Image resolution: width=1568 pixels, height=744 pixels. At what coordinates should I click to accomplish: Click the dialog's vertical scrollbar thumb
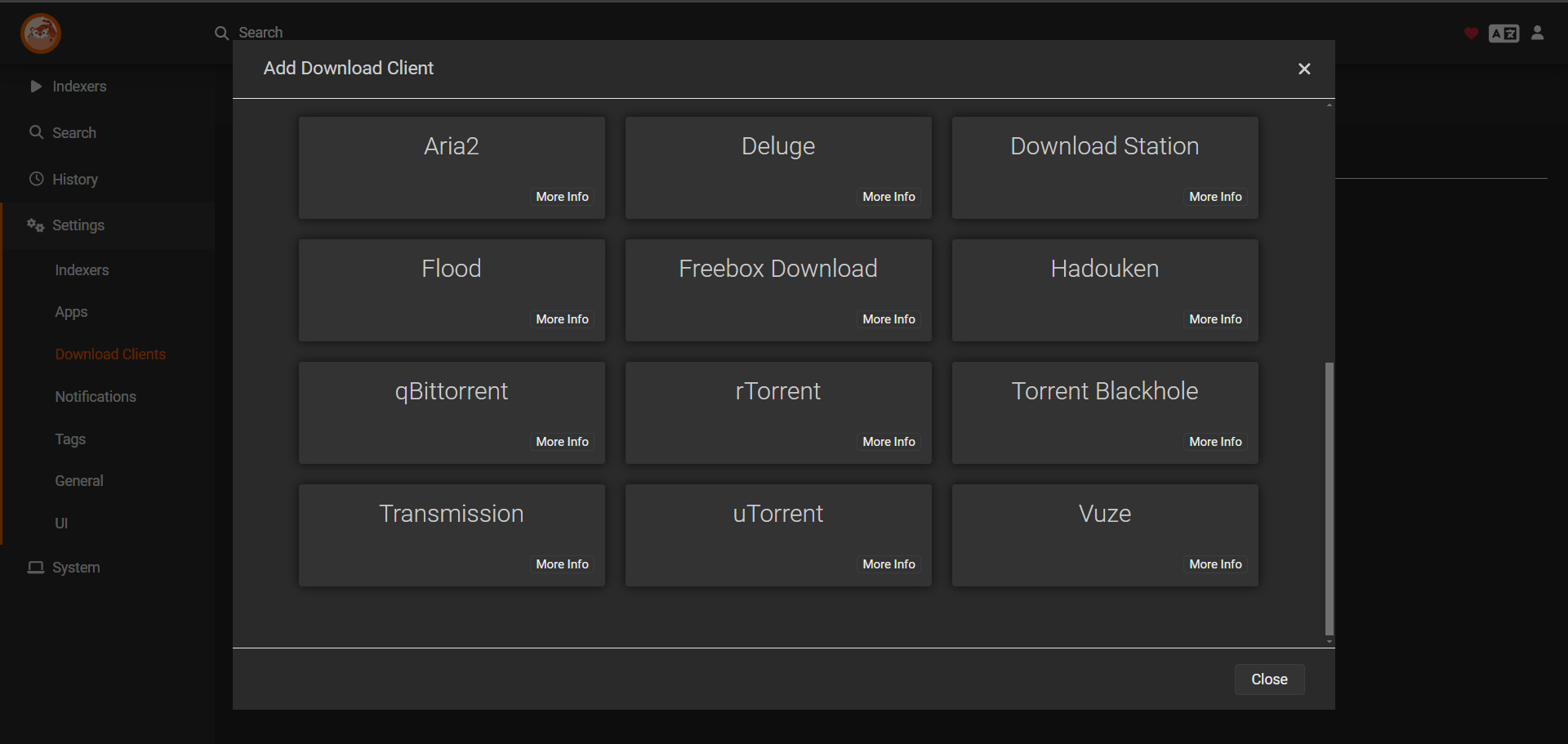(1329, 498)
